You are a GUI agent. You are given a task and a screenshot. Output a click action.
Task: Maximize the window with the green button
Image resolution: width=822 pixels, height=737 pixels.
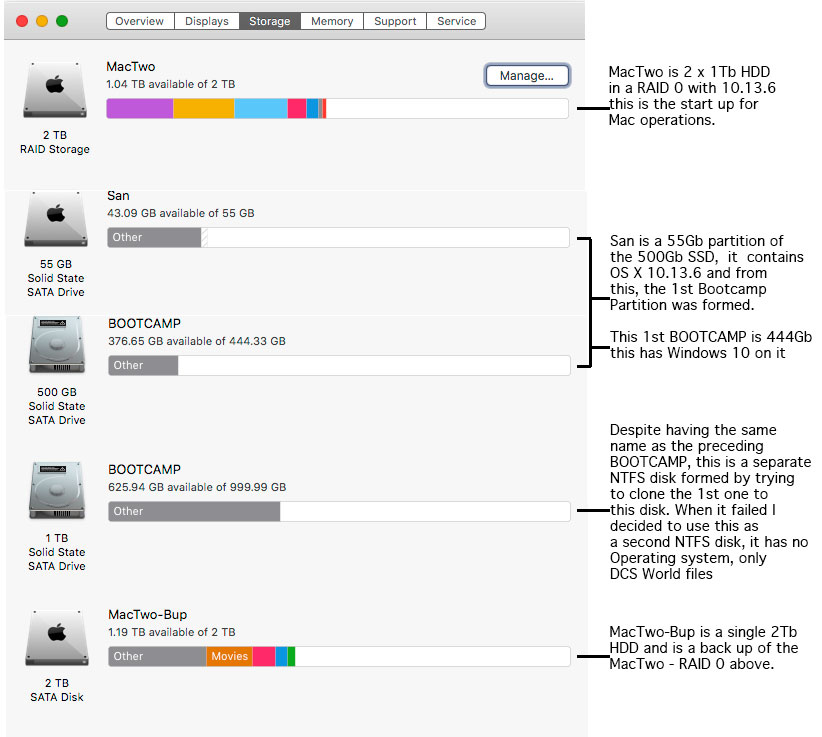click(62, 21)
